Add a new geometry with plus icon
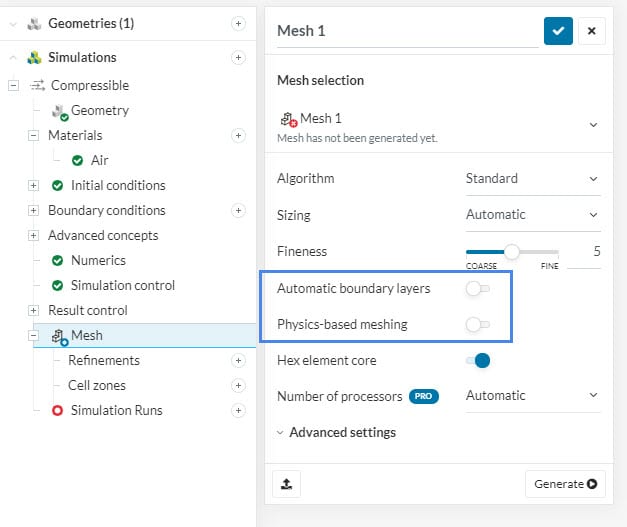The width and height of the screenshot is (627, 527). click(x=238, y=23)
